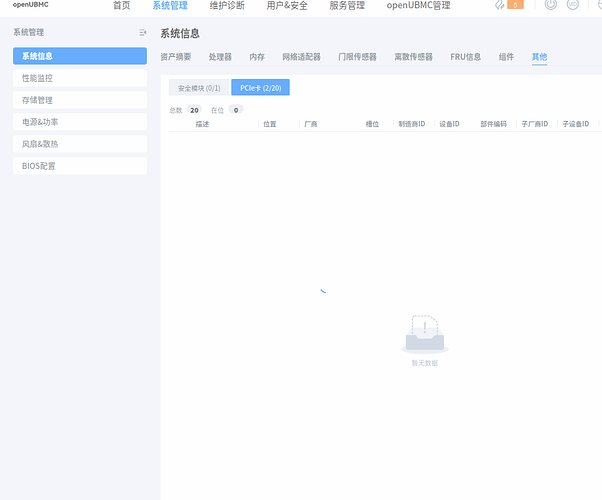Click the power button icon in header

coord(551,5)
